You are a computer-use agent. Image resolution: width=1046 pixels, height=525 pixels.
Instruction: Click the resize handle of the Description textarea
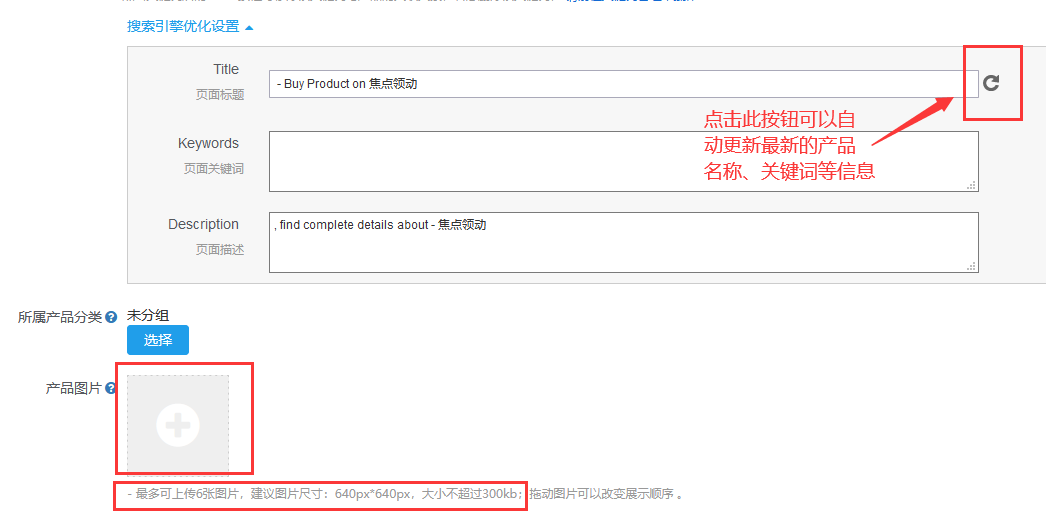coord(971,266)
